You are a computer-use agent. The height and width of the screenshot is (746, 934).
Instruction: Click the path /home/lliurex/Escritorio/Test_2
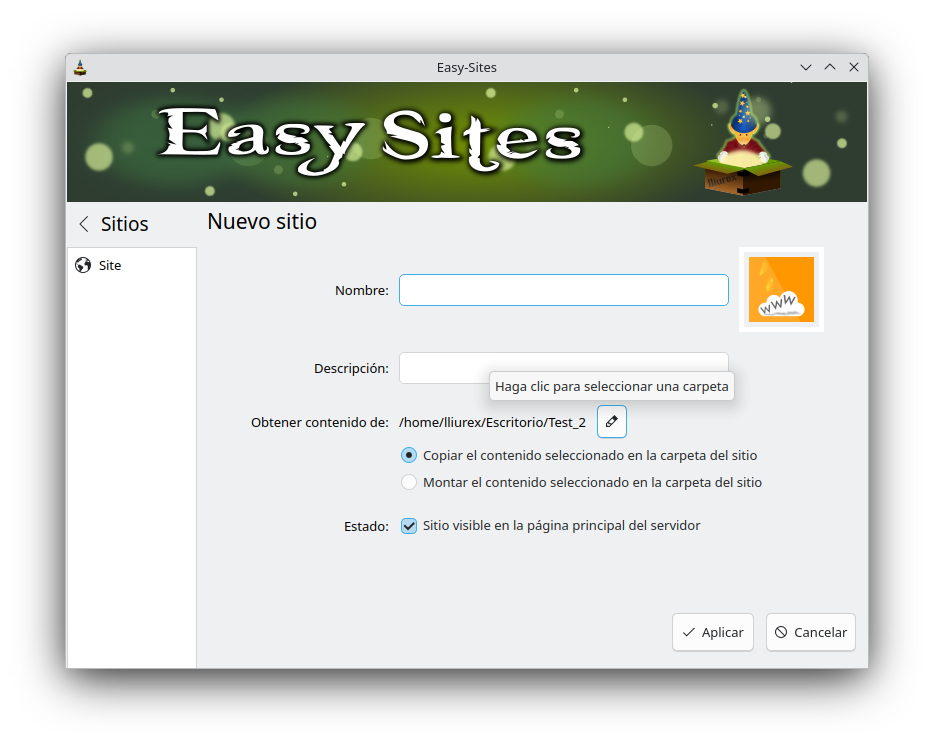[492, 421]
